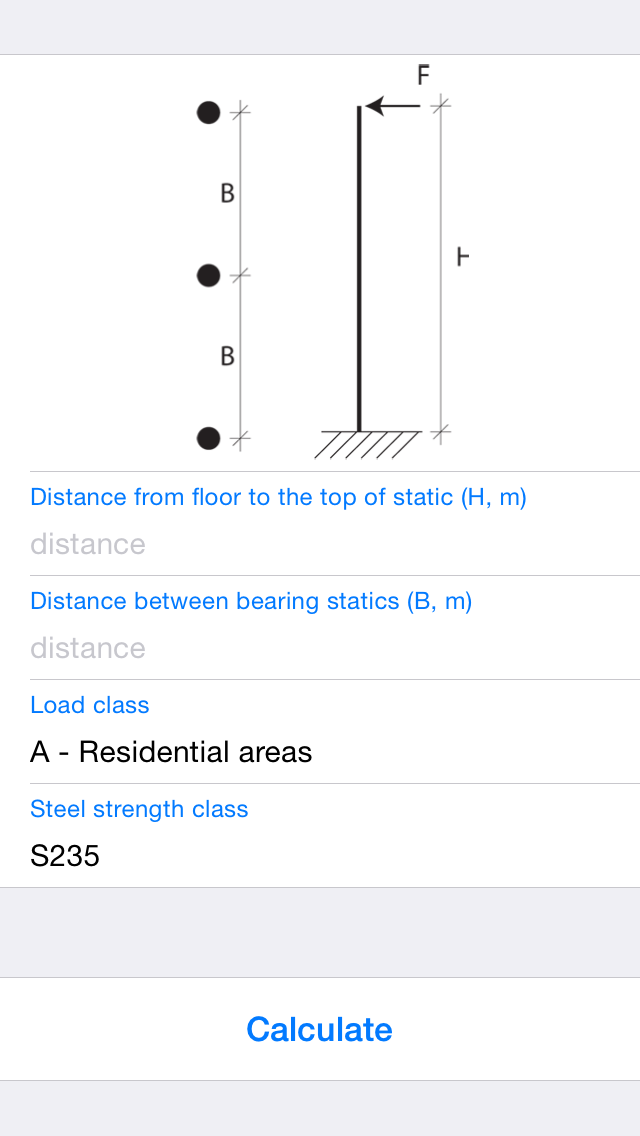Select the S235 steel value
This screenshot has height=1136, width=640.
coord(65,856)
